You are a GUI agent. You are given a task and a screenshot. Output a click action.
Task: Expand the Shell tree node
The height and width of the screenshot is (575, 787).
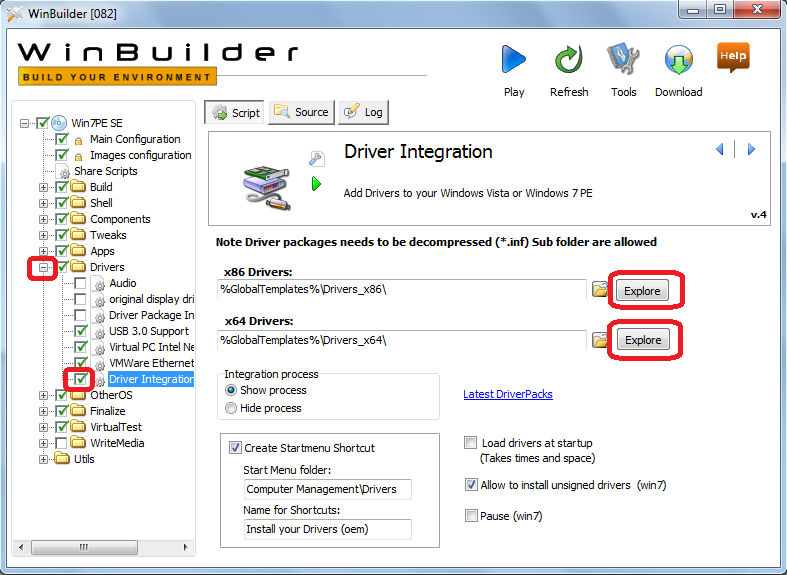click(x=44, y=203)
